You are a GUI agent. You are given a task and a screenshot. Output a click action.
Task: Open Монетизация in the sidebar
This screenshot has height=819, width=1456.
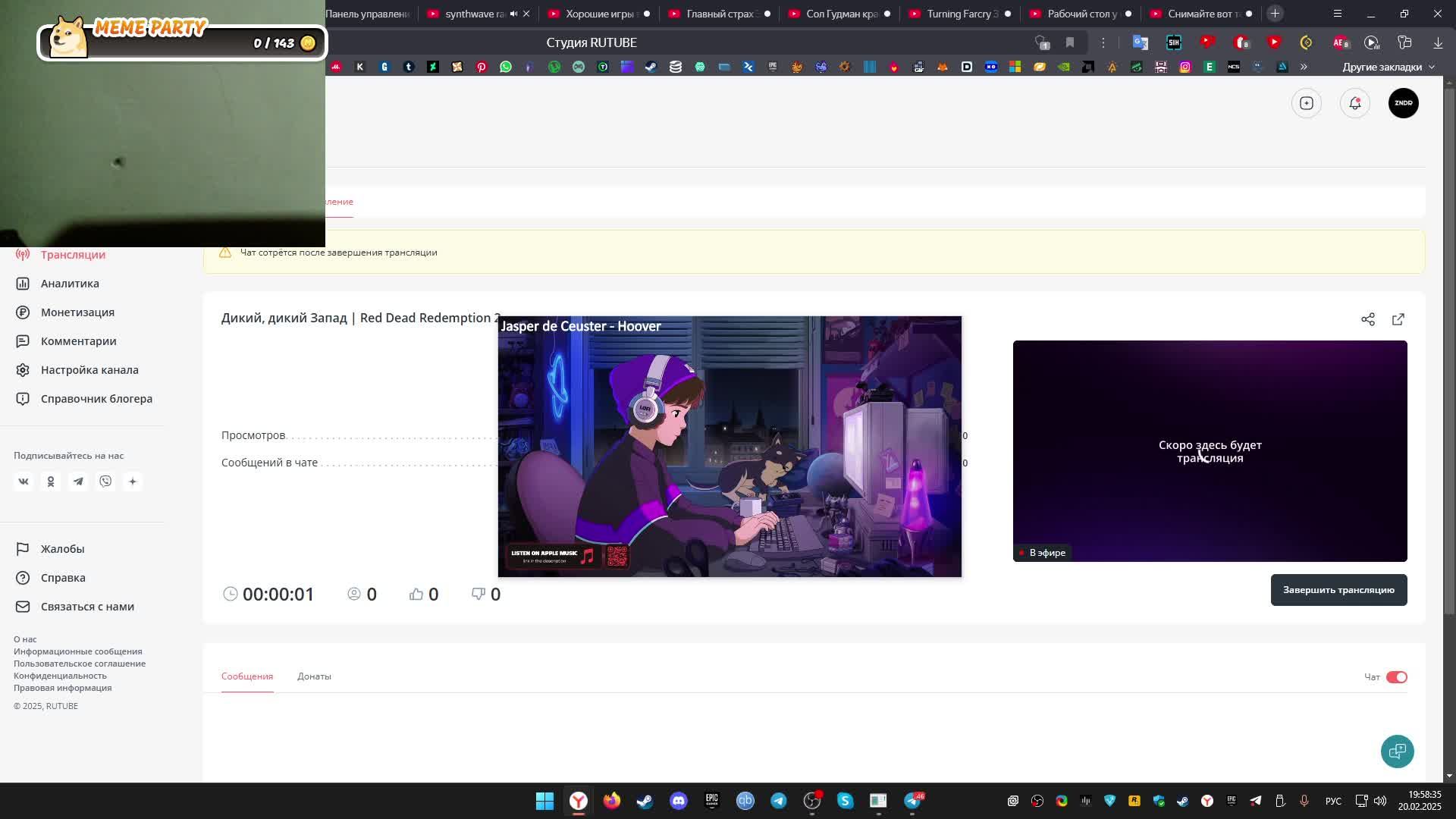(x=77, y=312)
